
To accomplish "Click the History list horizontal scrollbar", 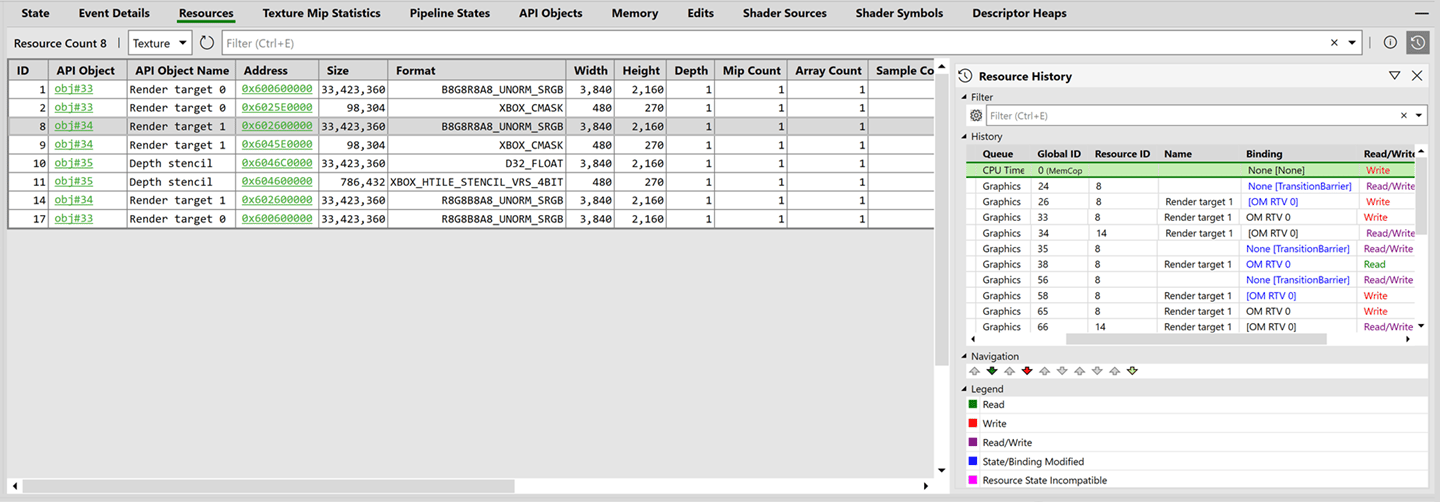I will point(1195,339).
